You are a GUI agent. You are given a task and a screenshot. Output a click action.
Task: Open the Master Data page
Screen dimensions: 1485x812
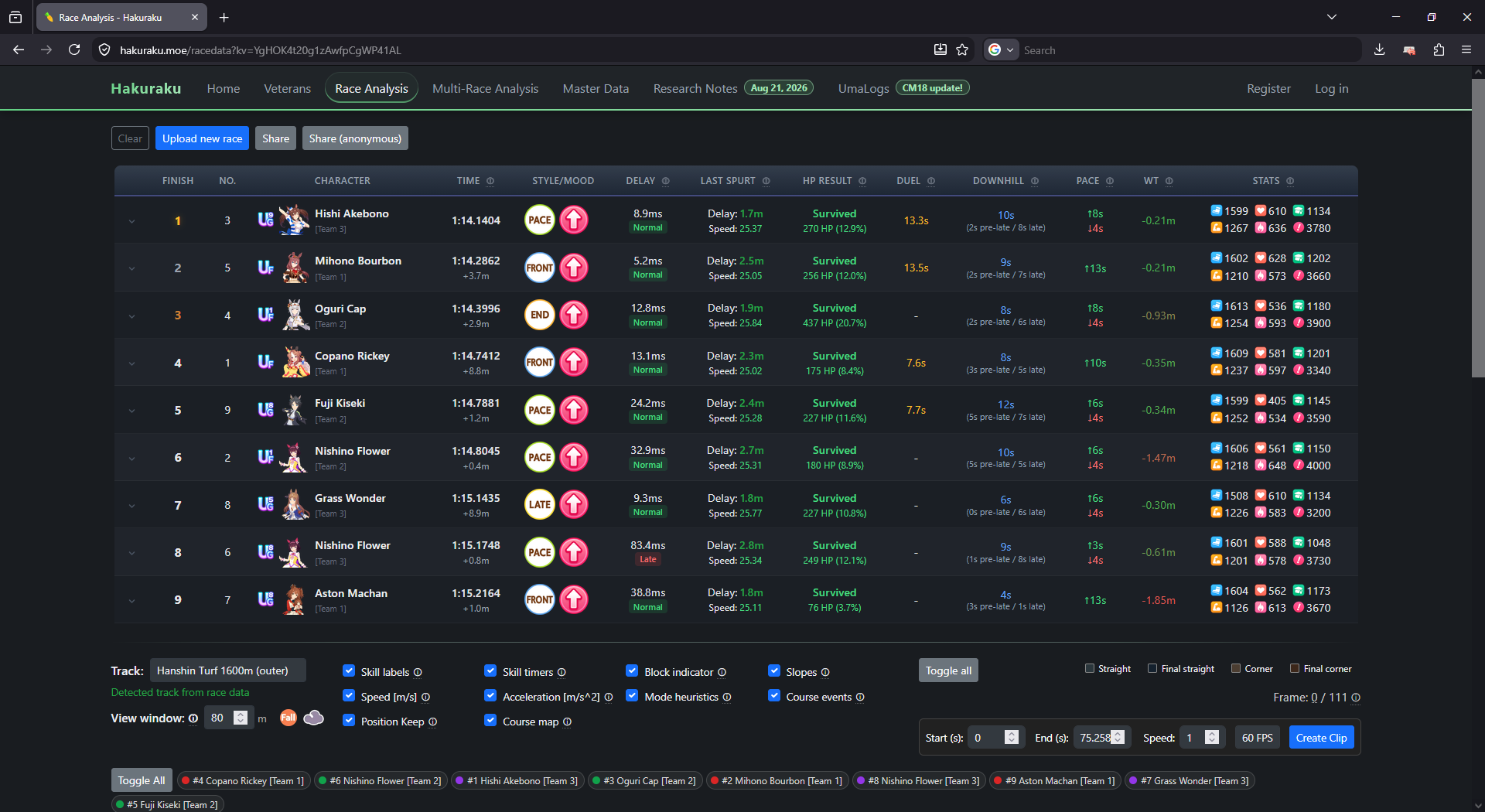596,88
